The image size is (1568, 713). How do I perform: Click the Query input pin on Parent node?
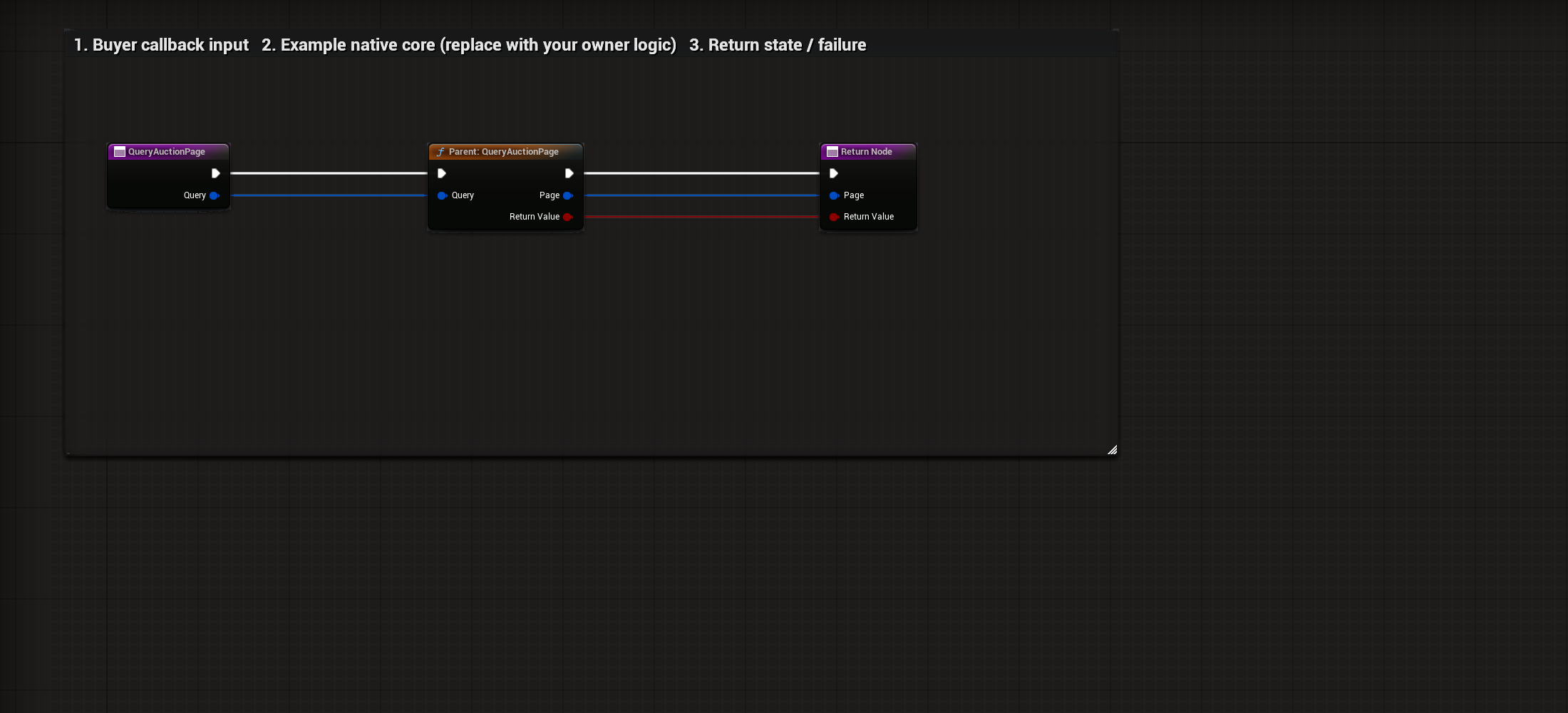[442, 195]
